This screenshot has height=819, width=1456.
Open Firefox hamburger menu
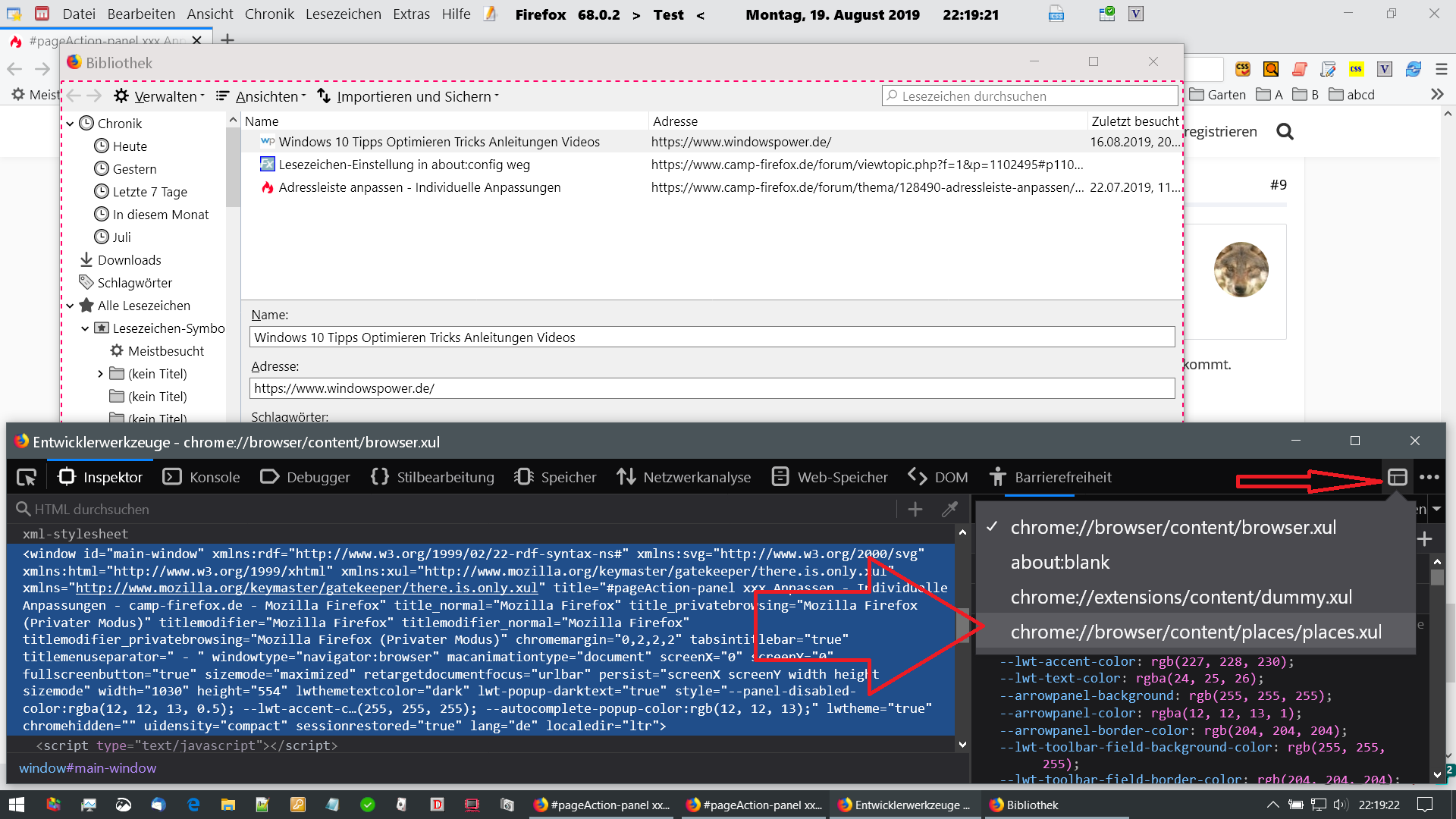tap(1442, 69)
